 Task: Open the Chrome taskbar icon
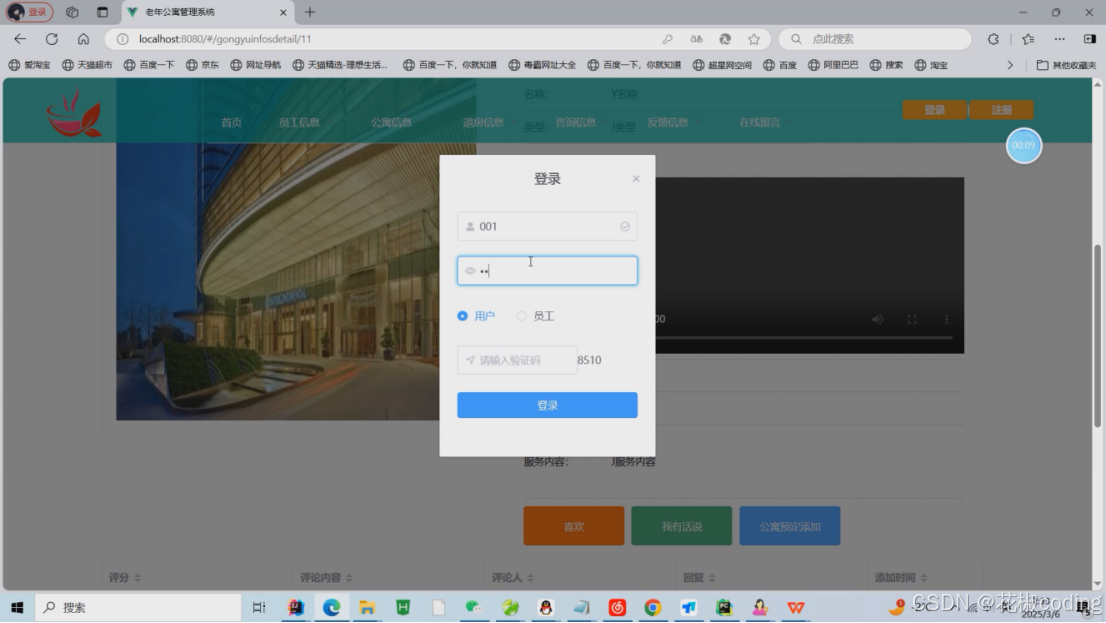652,607
